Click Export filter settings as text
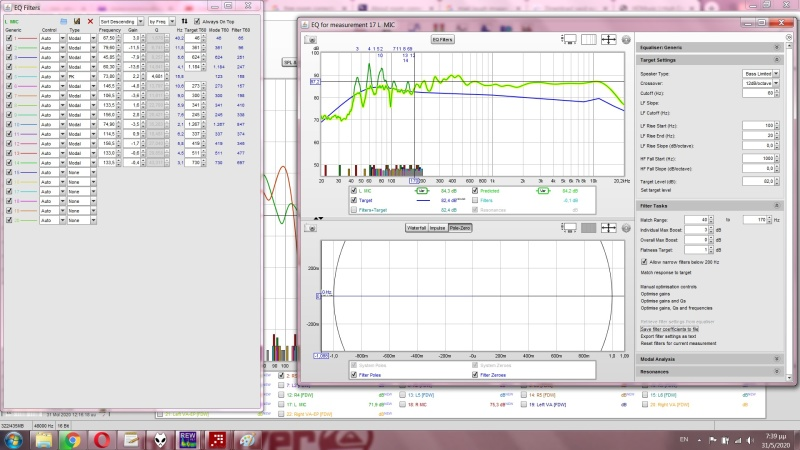Screen dimensions: 800x450 click(x=668, y=336)
